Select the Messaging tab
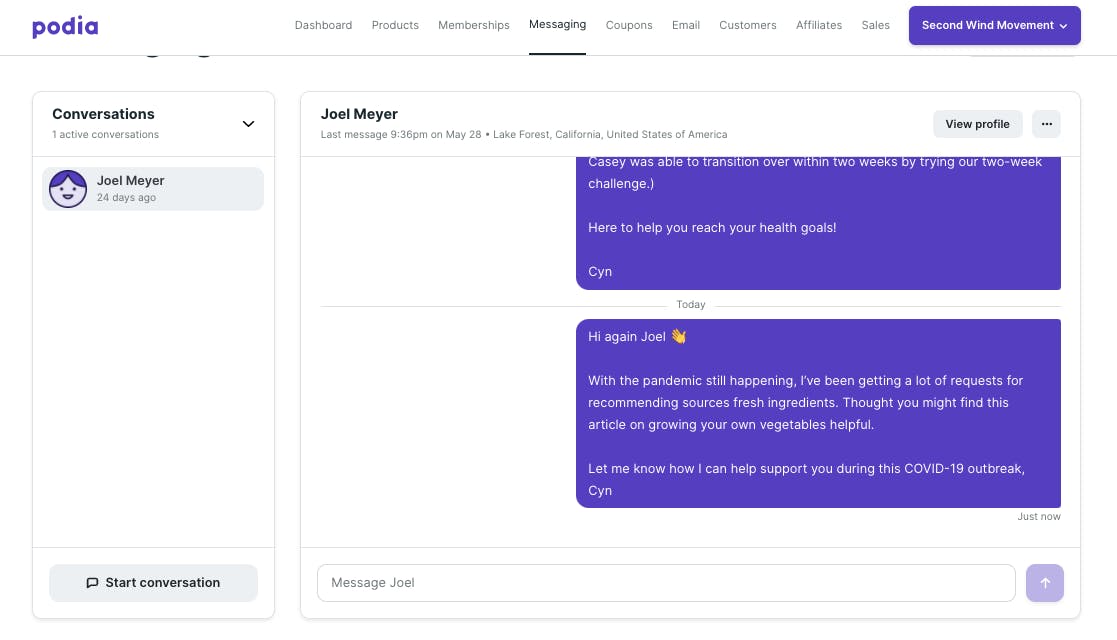The height and width of the screenshot is (640, 1117). [557, 25]
